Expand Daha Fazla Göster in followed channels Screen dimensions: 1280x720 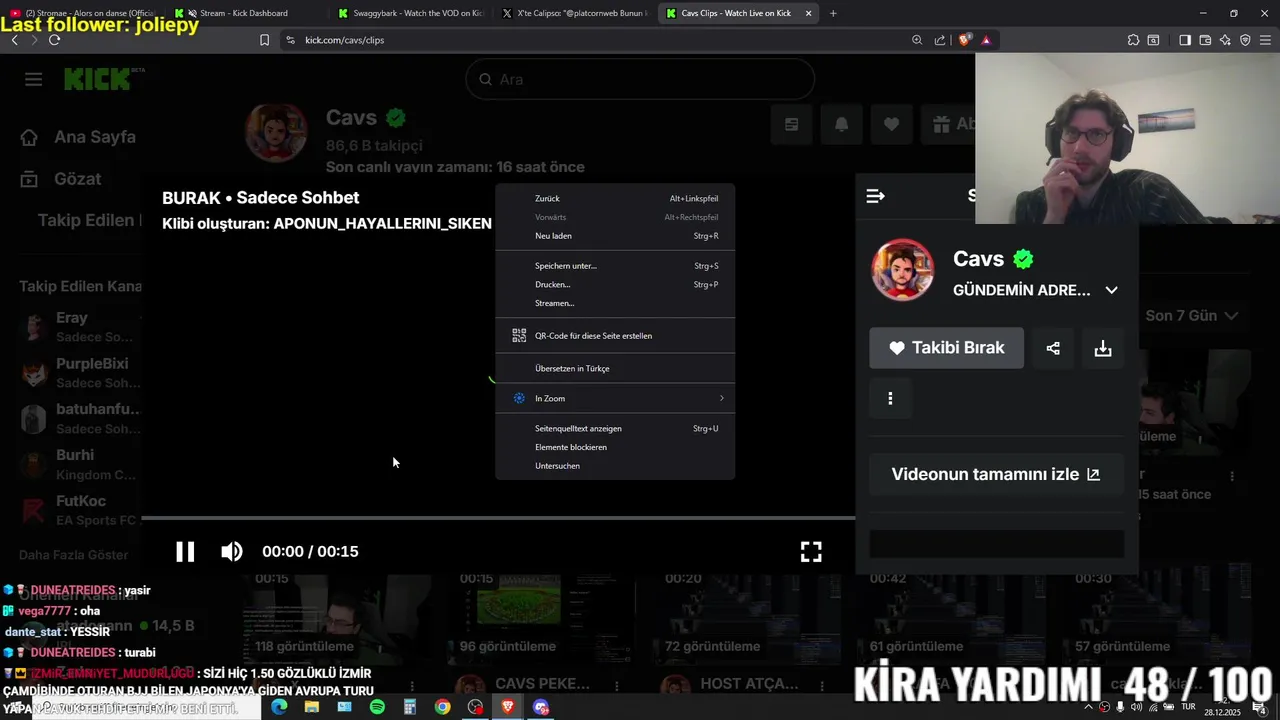(x=74, y=555)
